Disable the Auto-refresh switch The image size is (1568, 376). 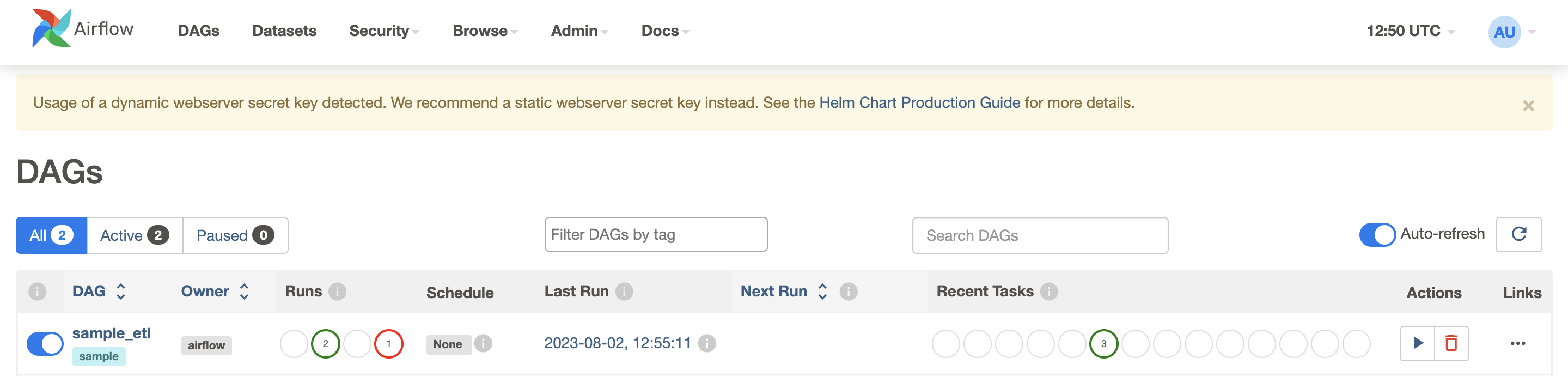tap(1377, 235)
